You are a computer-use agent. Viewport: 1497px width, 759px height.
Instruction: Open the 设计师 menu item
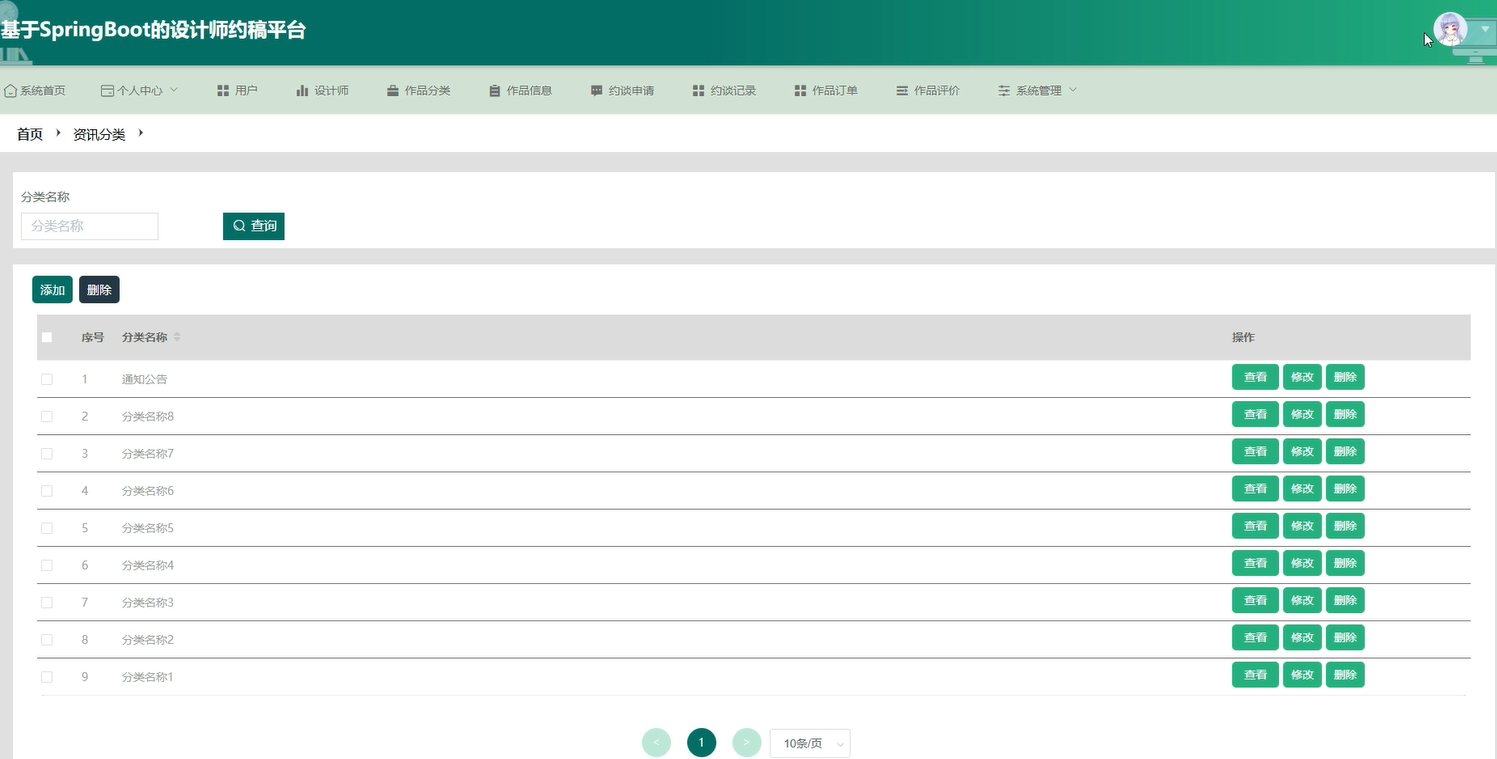coord(322,91)
